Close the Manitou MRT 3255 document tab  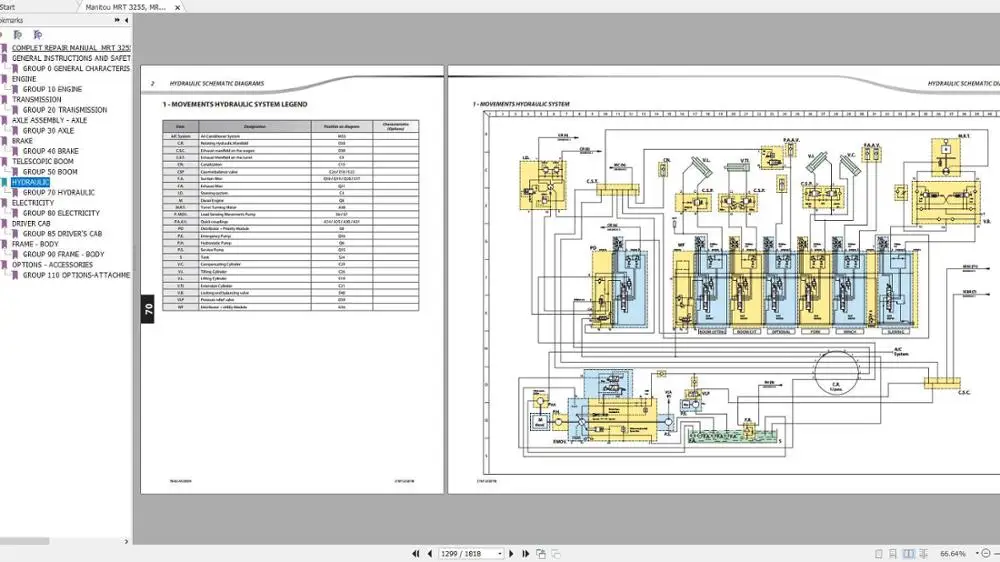coord(177,6)
